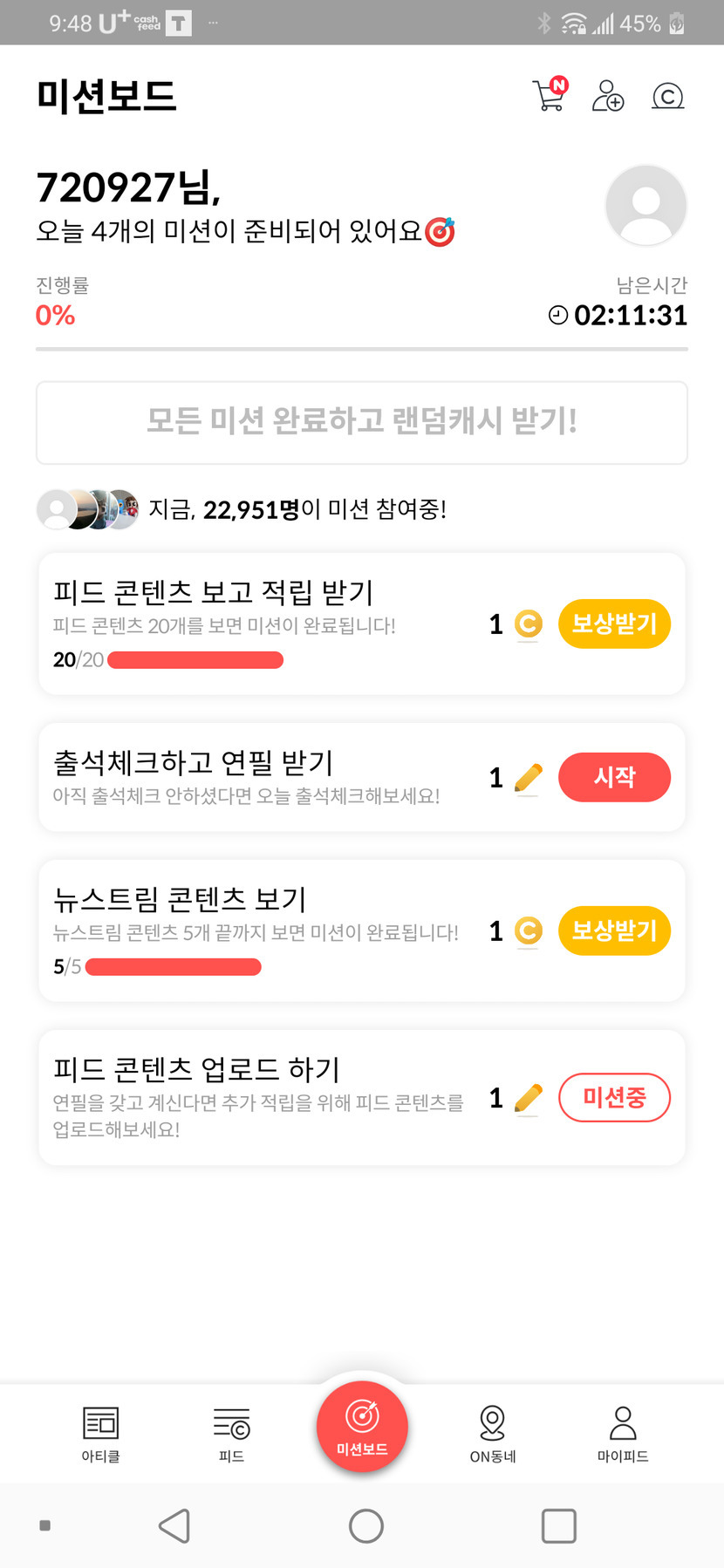Screen dimensions: 724x1568
Task: Open the ON동네 tab
Action: pyautogui.click(x=493, y=1433)
